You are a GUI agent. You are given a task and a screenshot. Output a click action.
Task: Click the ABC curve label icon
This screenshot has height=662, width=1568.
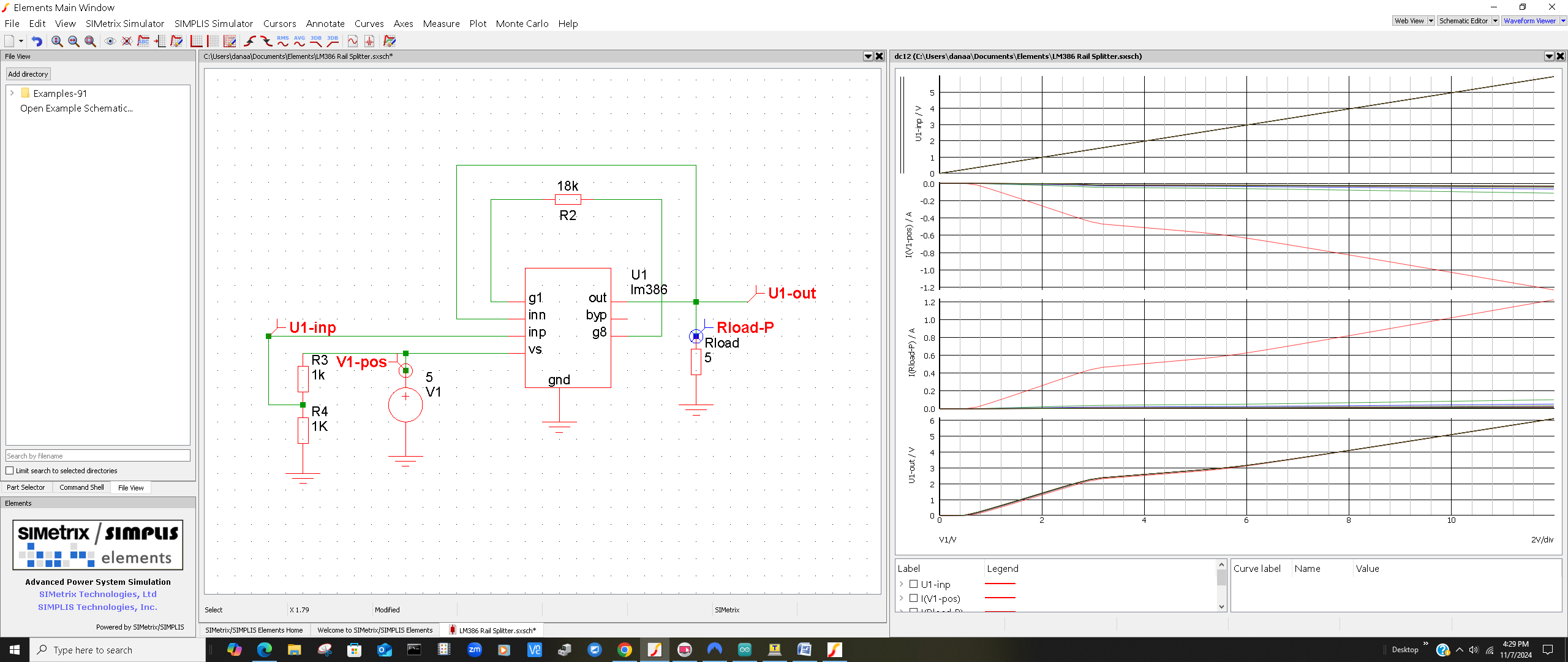click(143, 41)
